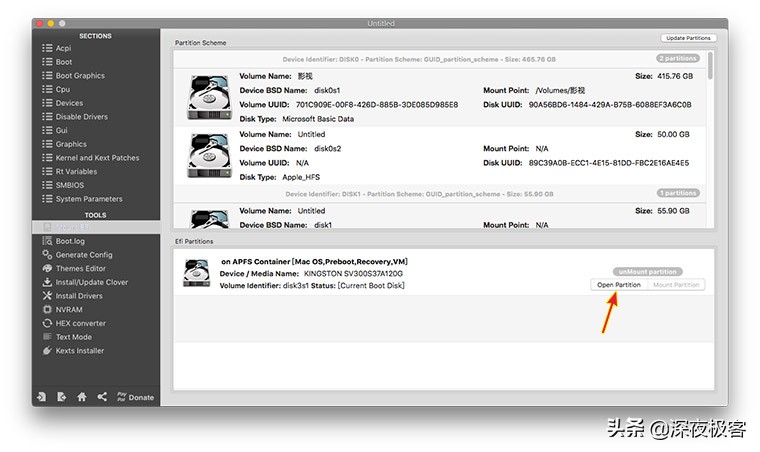The height and width of the screenshot is (452, 760).
Task: Open the NVRAM tool
Action: (x=69, y=309)
